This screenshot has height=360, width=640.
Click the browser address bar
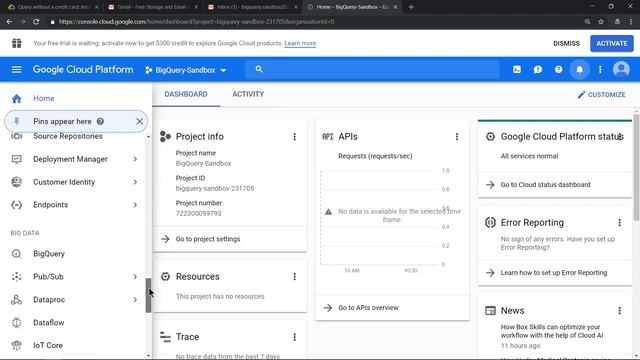(x=314, y=22)
